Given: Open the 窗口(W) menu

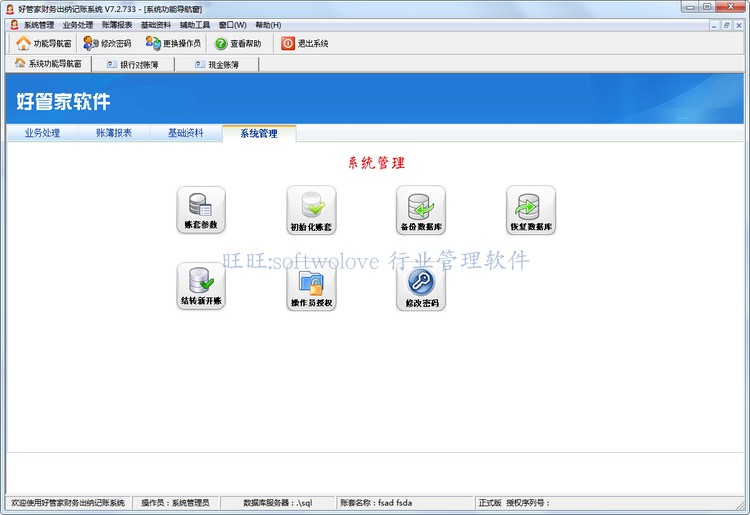Looking at the screenshot, I should coord(232,25).
